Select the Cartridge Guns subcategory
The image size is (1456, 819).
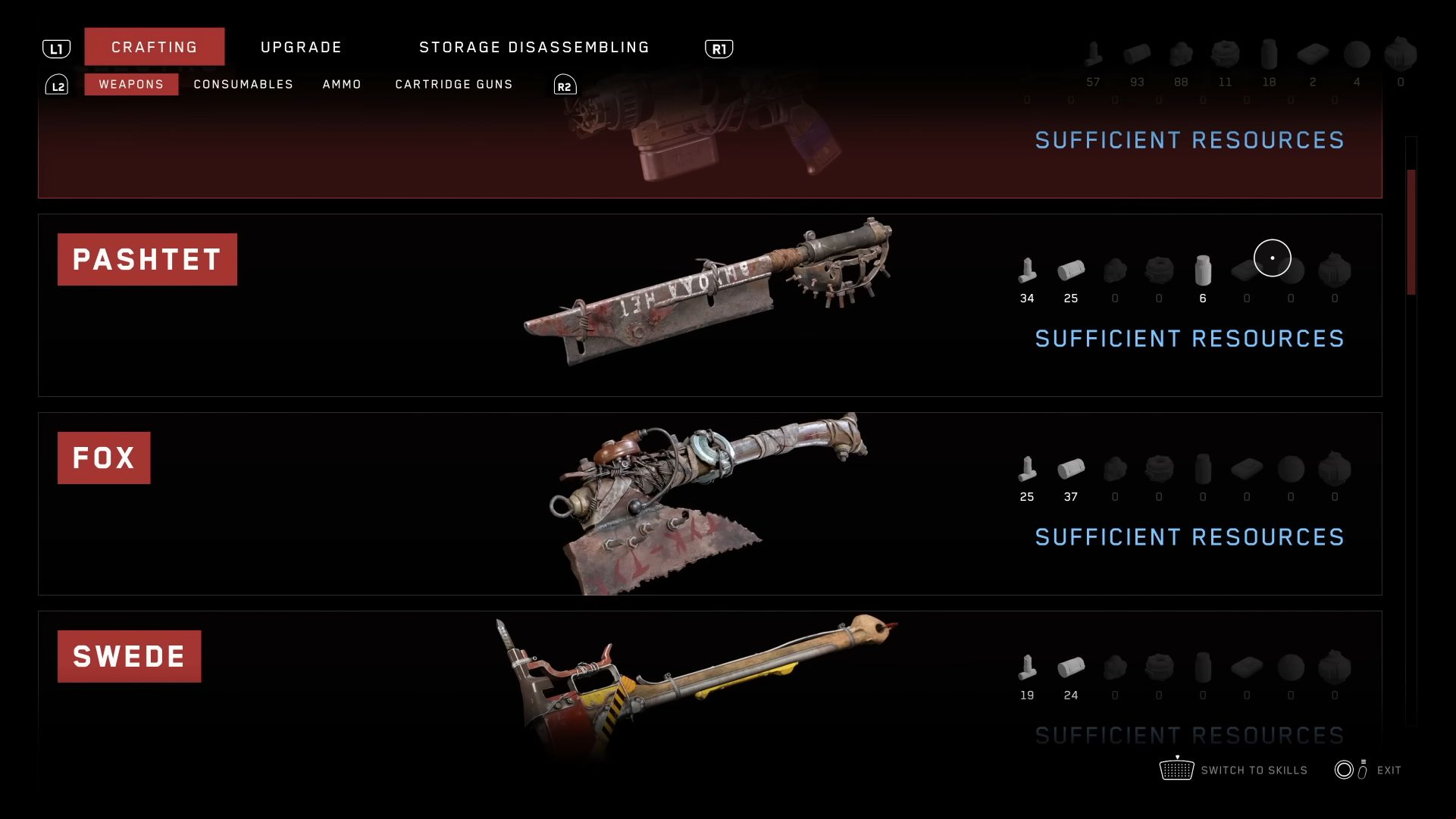454,84
